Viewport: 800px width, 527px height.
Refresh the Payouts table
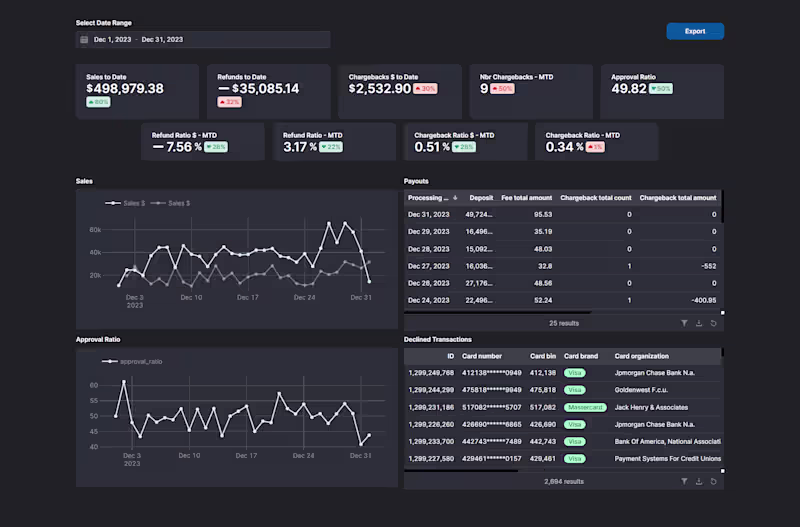pos(714,323)
